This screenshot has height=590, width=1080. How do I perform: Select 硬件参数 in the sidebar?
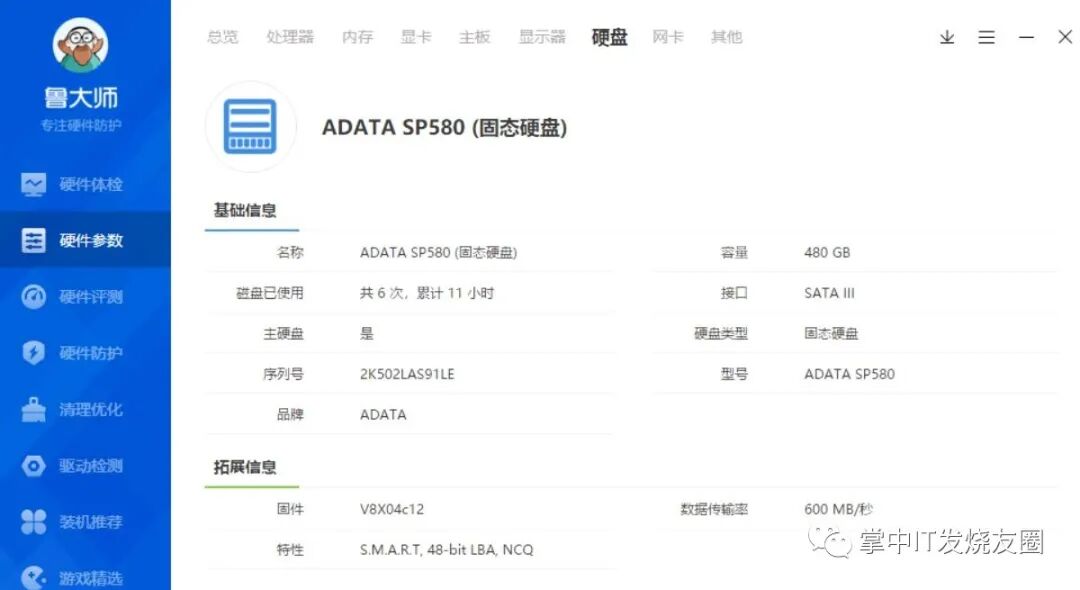[x=85, y=240]
